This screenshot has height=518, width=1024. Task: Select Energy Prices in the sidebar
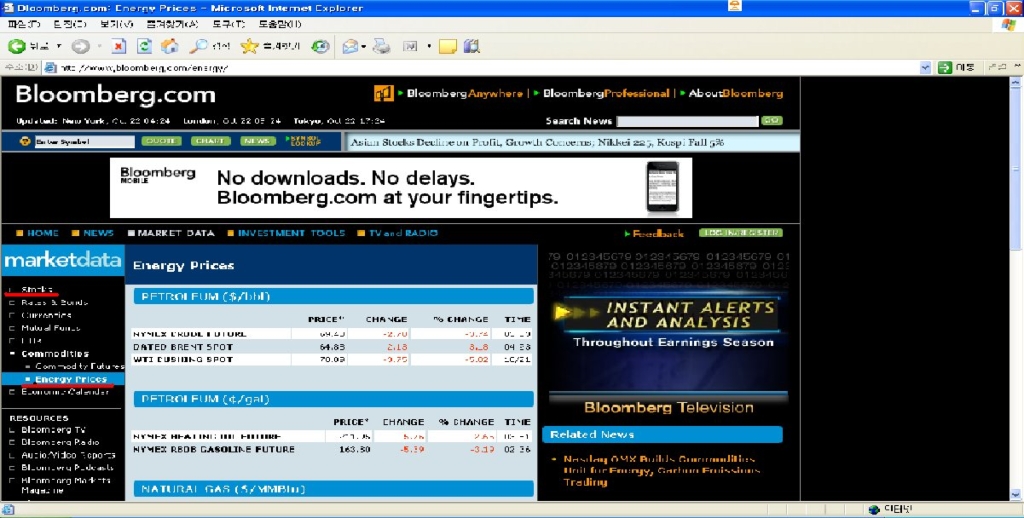point(71,379)
